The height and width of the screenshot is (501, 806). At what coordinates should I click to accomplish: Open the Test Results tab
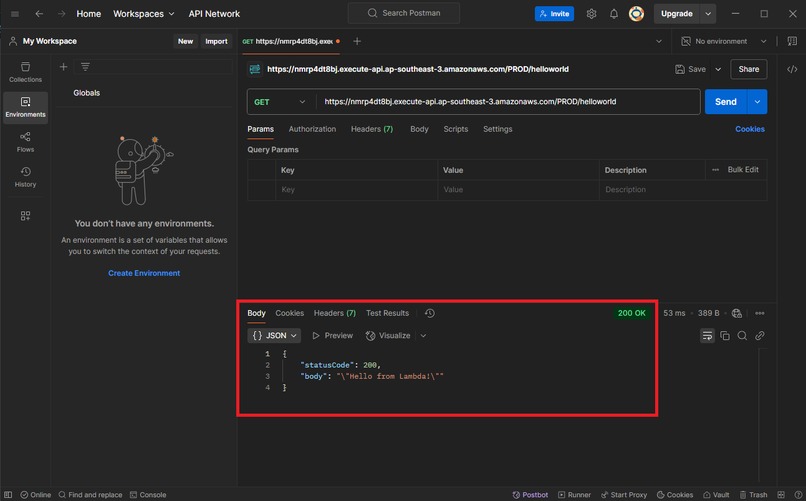(388, 313)
